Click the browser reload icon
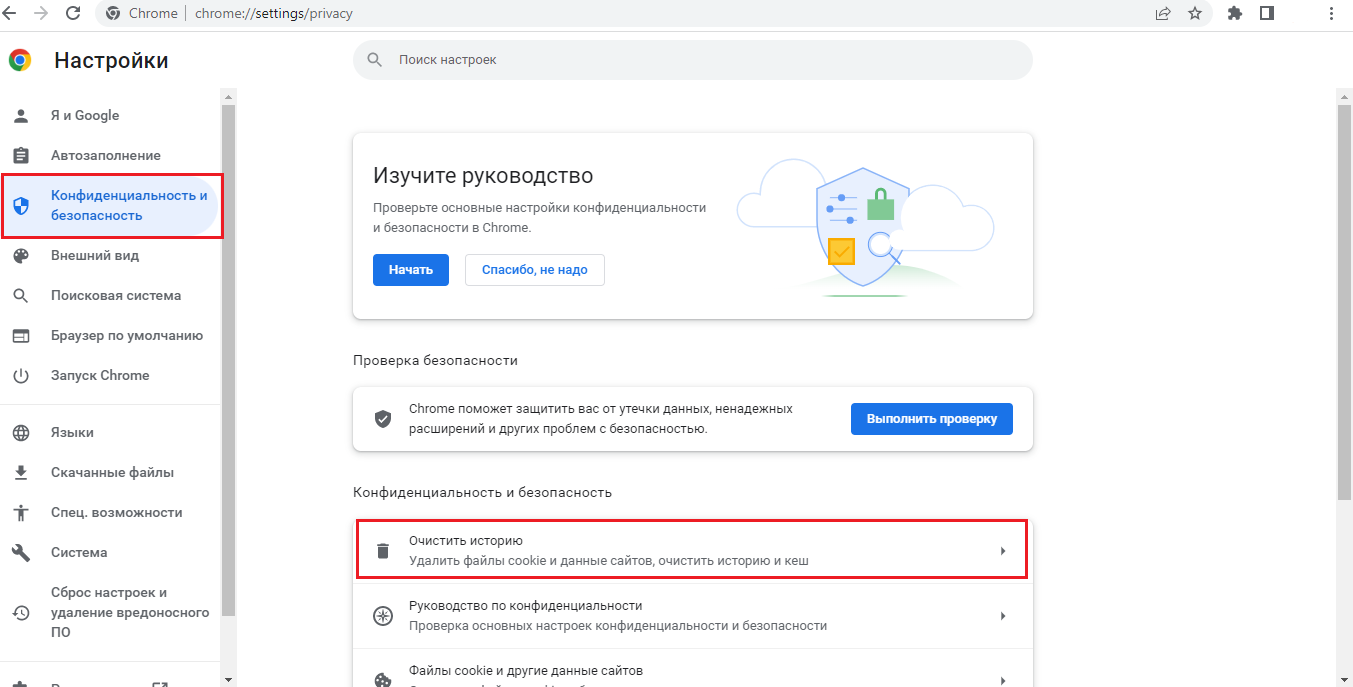The image size is (1353, 687). click(73, 13)
